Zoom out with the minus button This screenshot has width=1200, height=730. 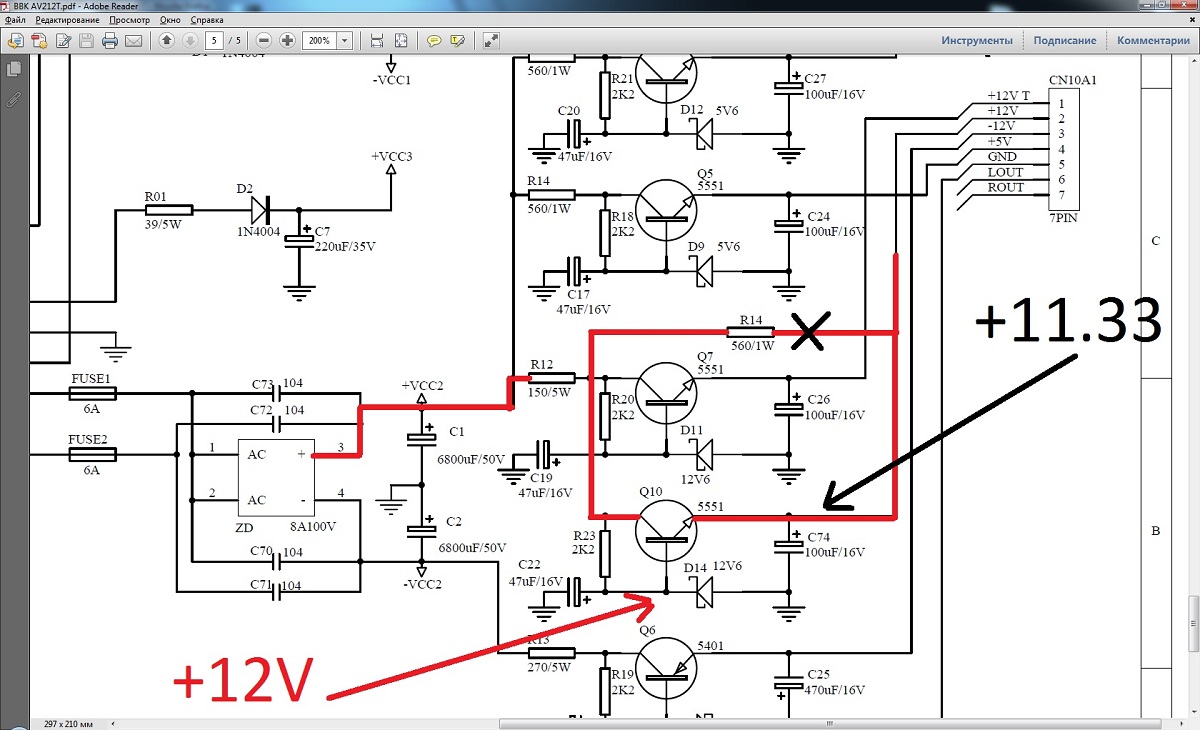pos(264,41)
